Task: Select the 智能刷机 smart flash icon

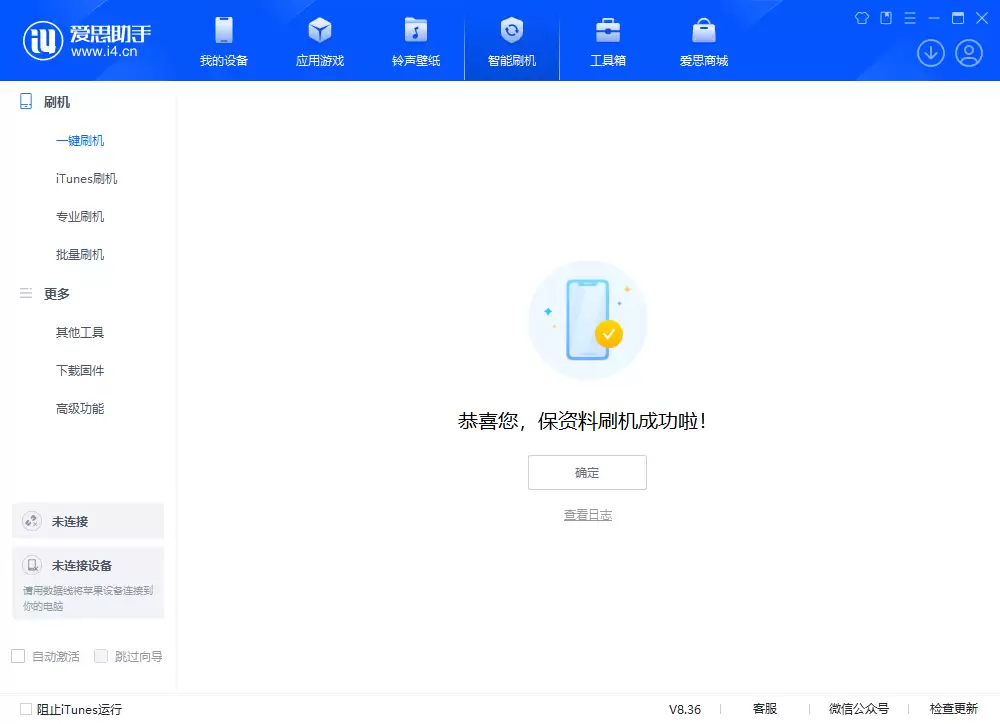Action: (511, 40)
